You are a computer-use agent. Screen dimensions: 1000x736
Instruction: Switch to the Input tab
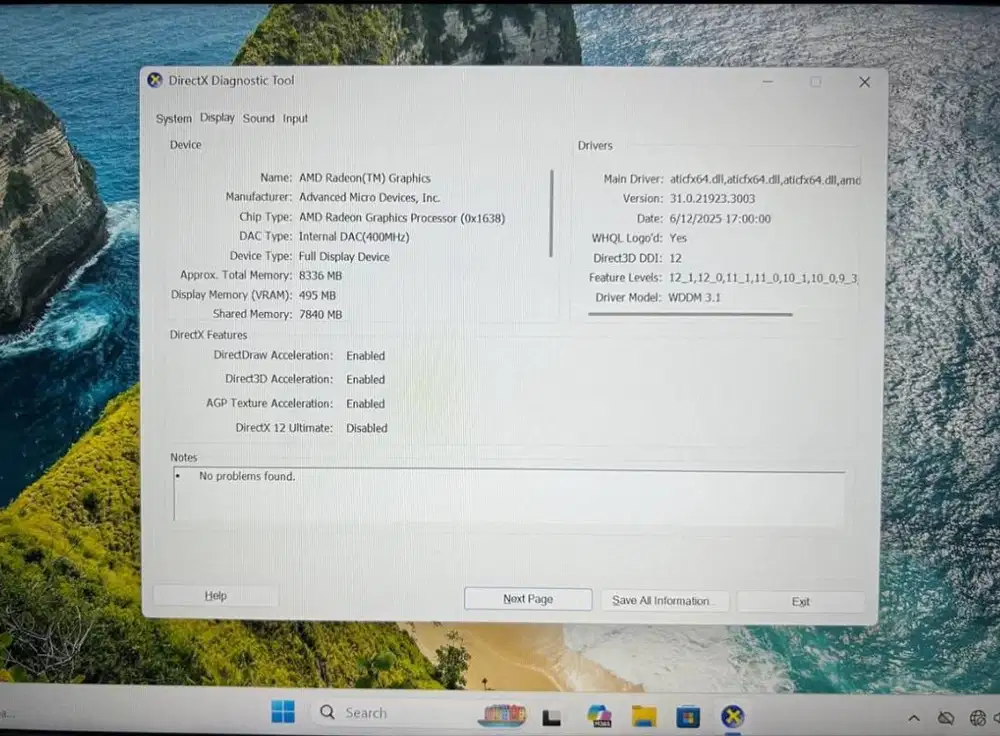click(x=295, y=119)
